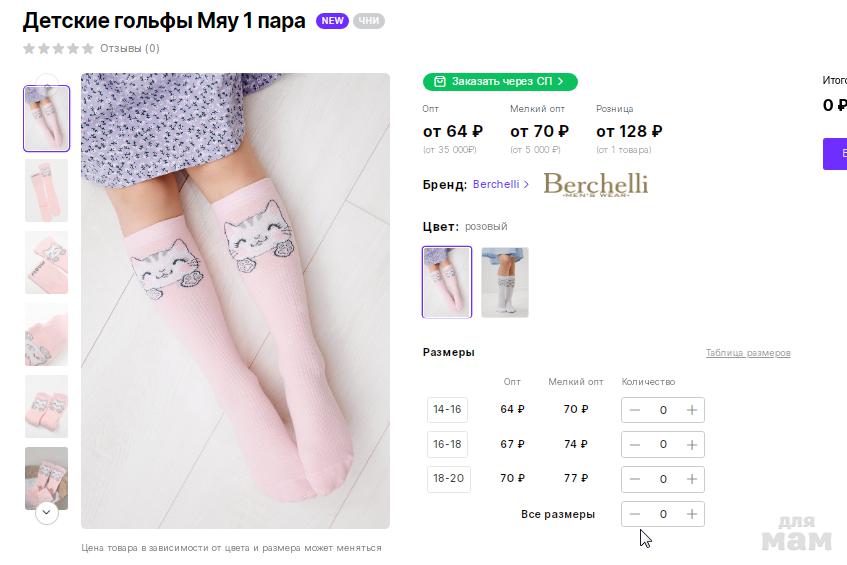Open 'Таблица размеров' size chart link

(748, 353)
